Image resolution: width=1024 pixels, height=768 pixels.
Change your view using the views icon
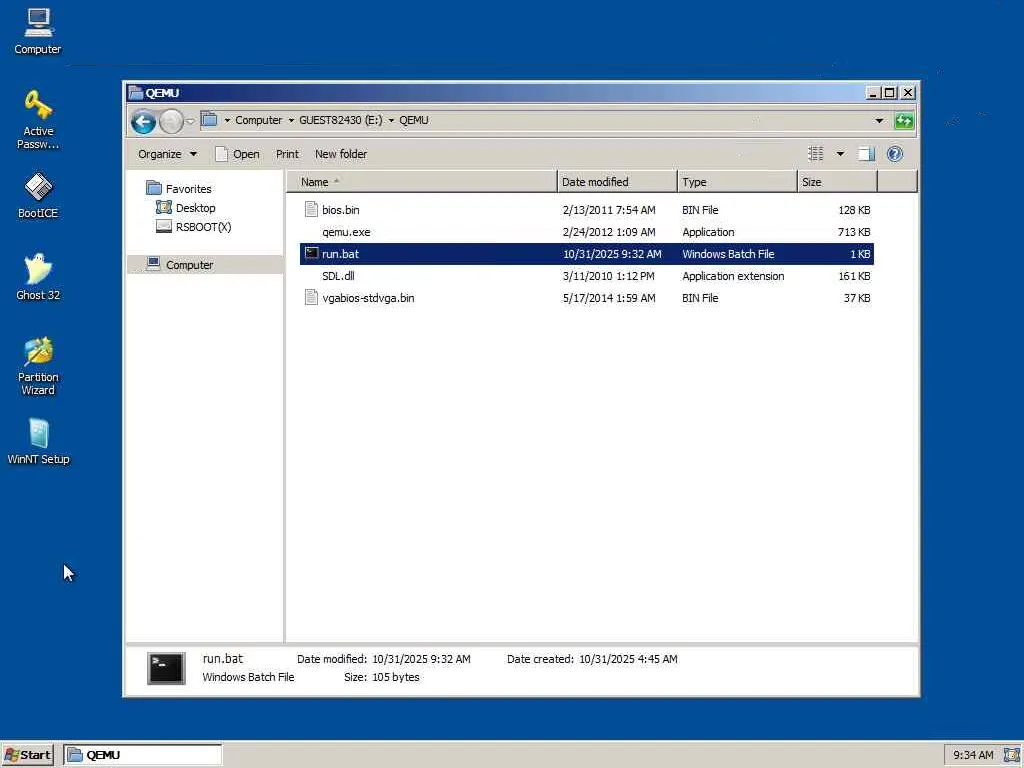point(816,154)
